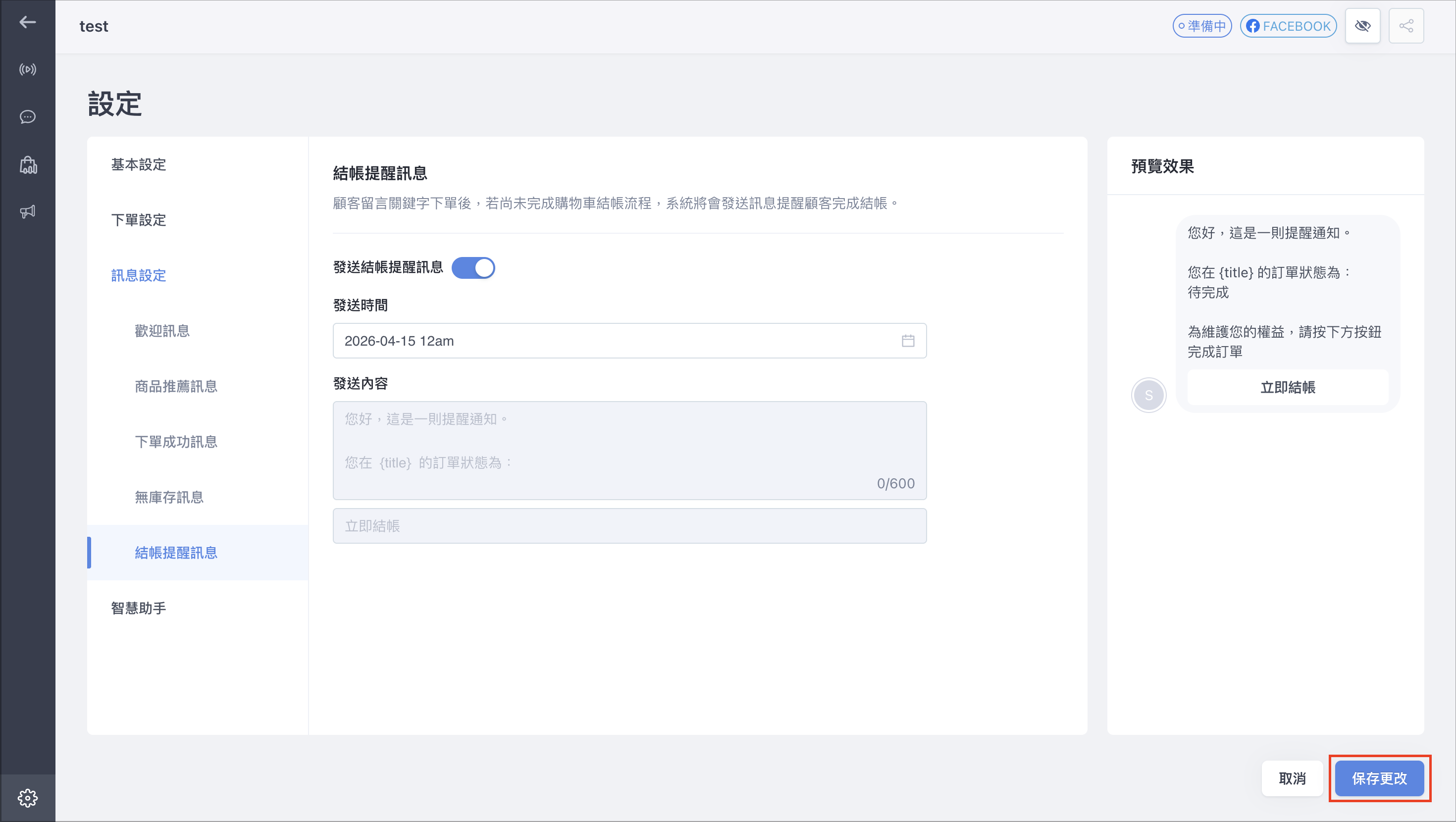Click the hidden-eye visibility button
The height and width of the screenshot is (822, 1456).
coord(1362,26)
